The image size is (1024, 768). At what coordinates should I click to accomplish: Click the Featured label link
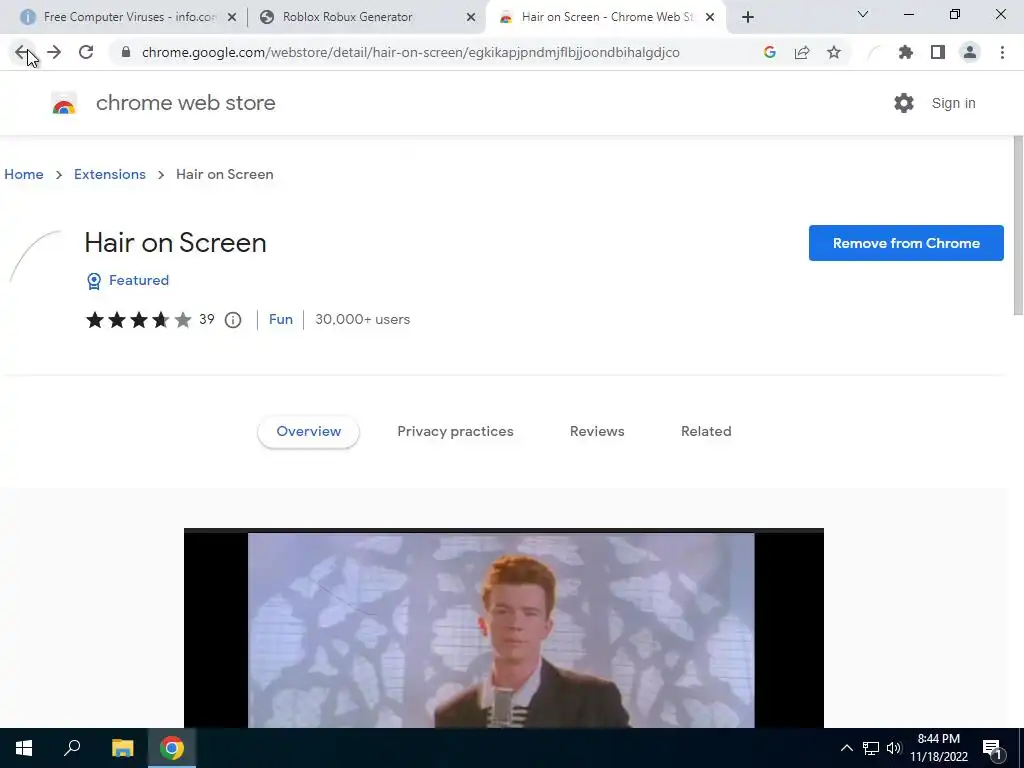point(139,280)
